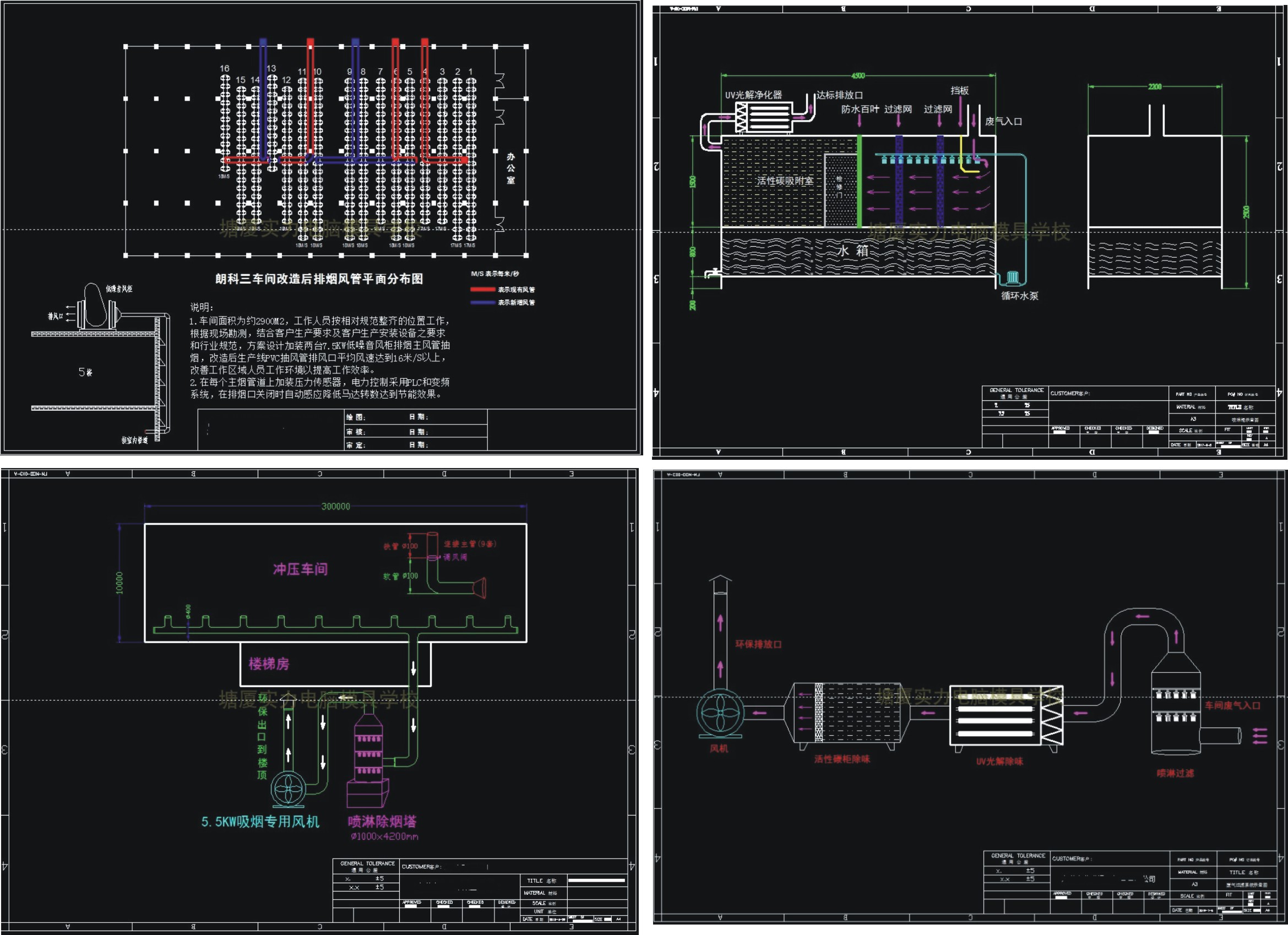Image resolution: width=1288 pixels, height=935 pixels.
Task: Click the activated carbon cabinet 活性碳柜除味
Action: (848, 713)
